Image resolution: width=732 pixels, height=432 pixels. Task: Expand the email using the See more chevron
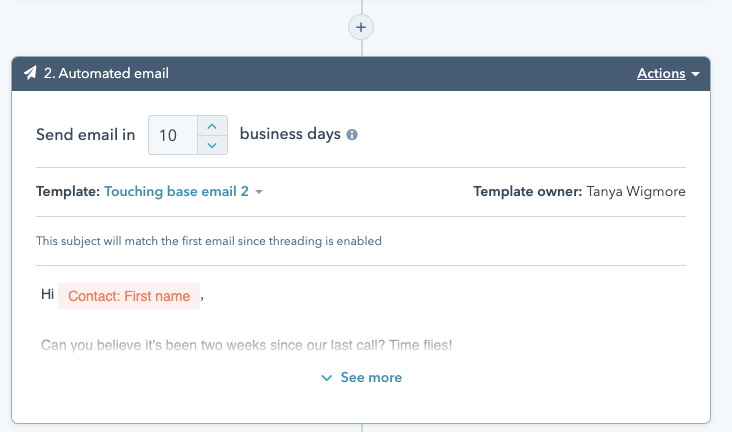click(x=326, y=378)
